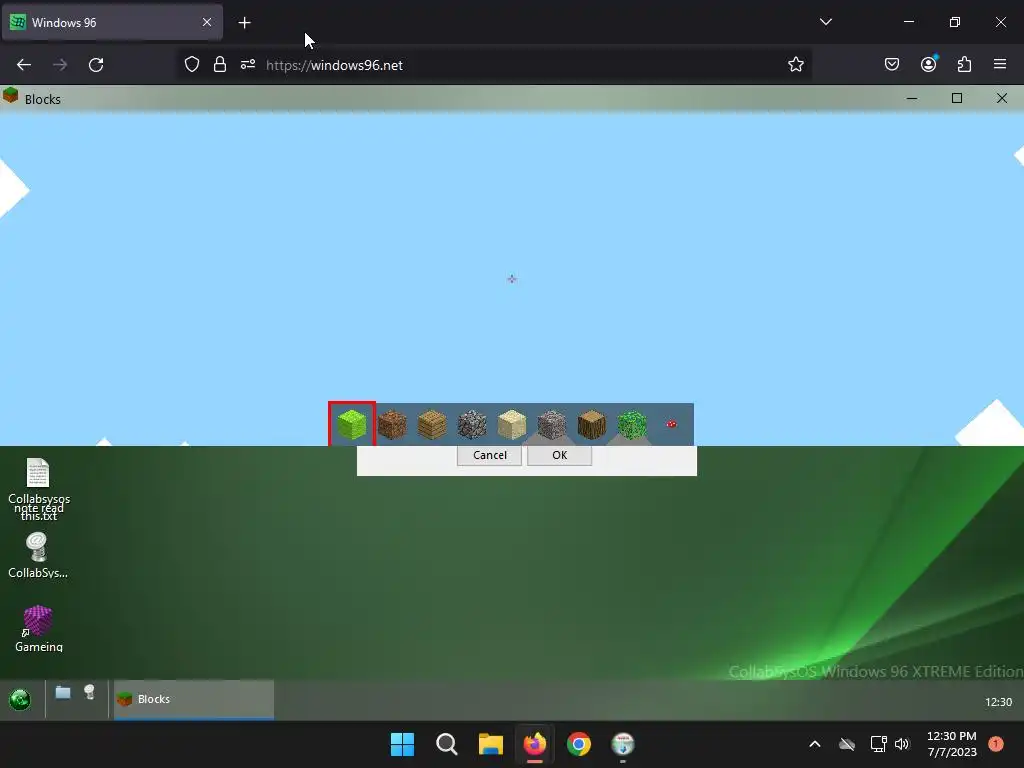This screenshot has height=768, width=1024.
Task: Select the brown dirt block in hotbar
Action: [392, 424]
